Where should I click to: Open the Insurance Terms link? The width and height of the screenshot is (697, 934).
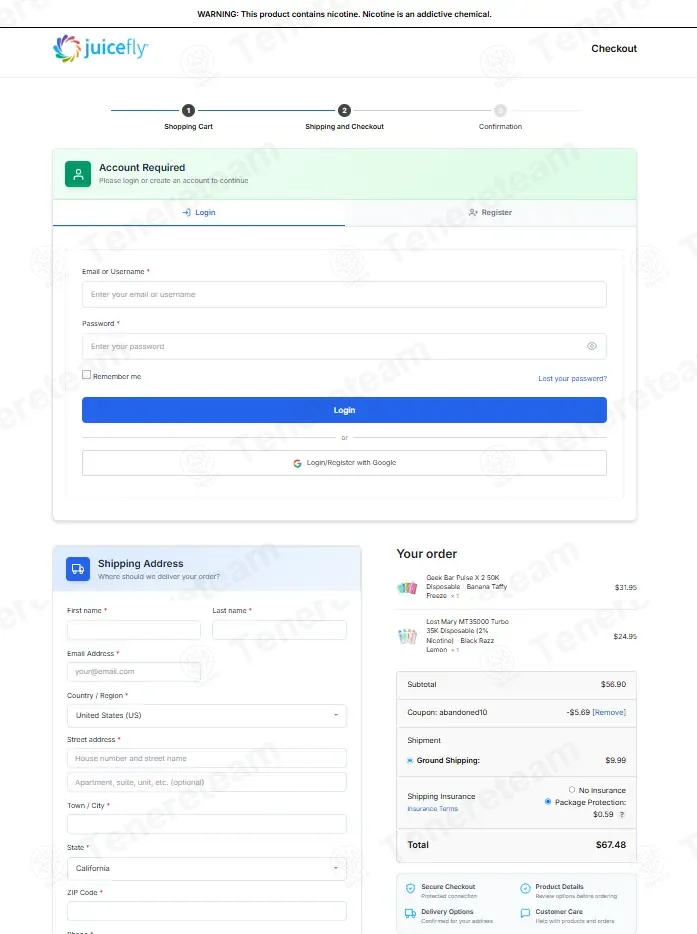pos(432,809)
